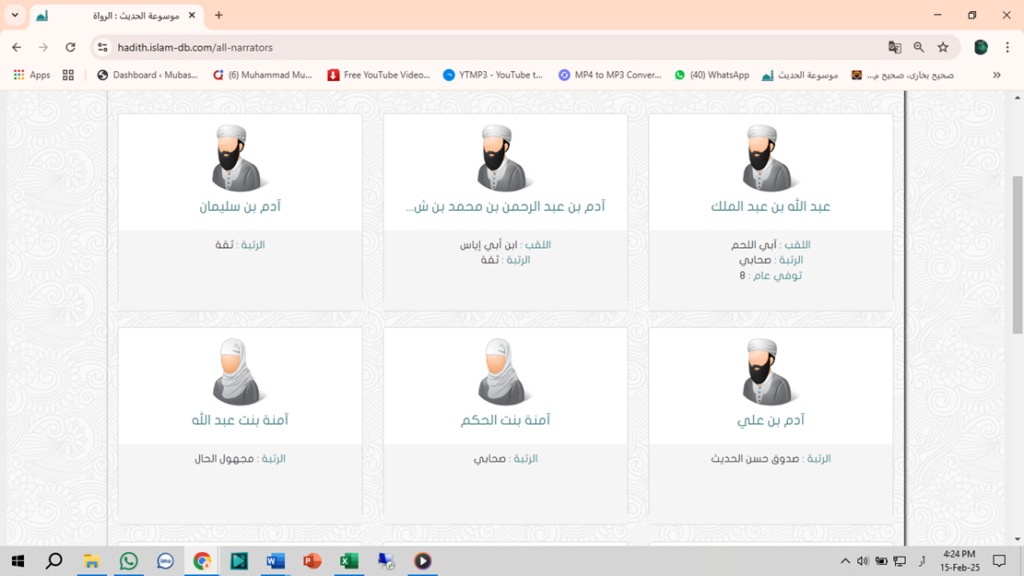Show hidden system tray icons
This screenshot has height=576, width=1024.
(x=845, y=561)
